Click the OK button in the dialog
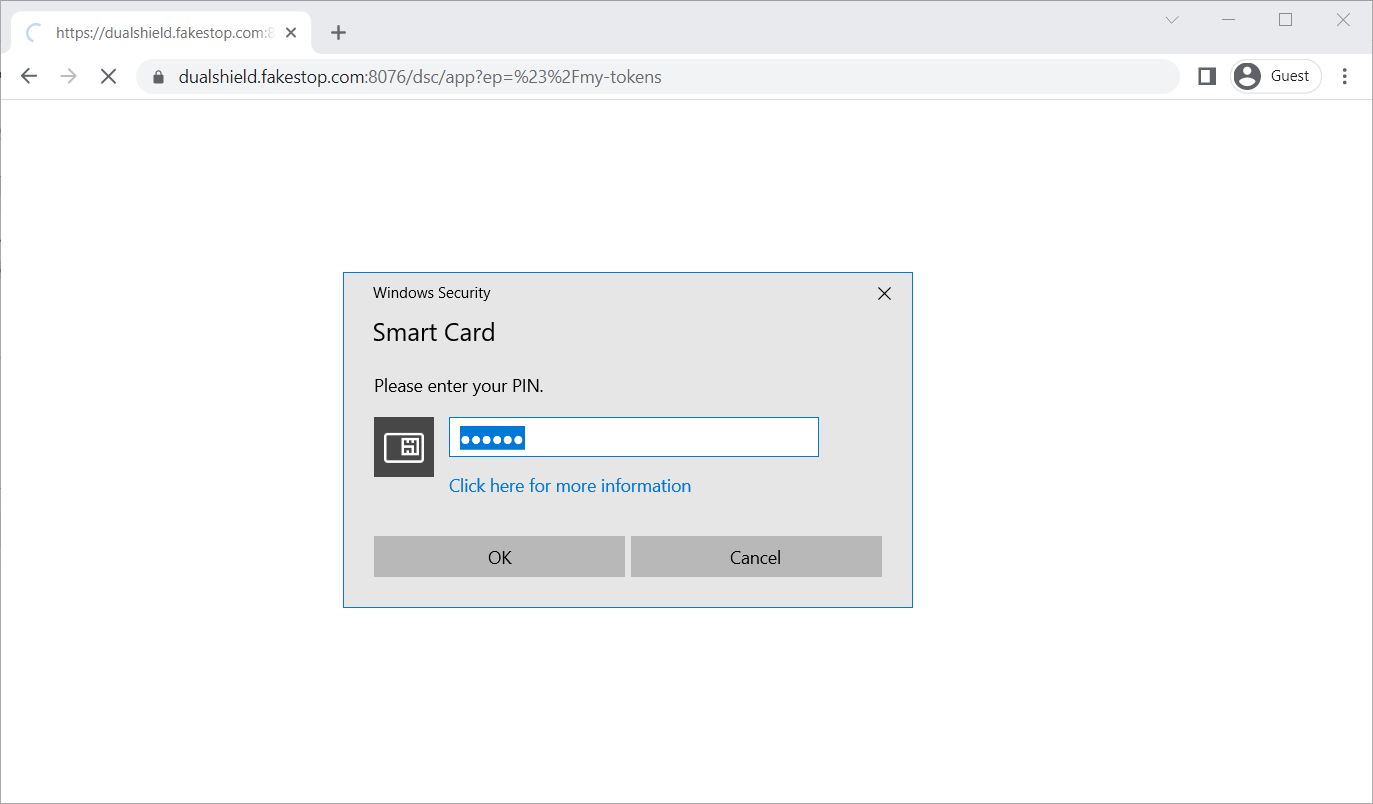 [x=499, y=557]
